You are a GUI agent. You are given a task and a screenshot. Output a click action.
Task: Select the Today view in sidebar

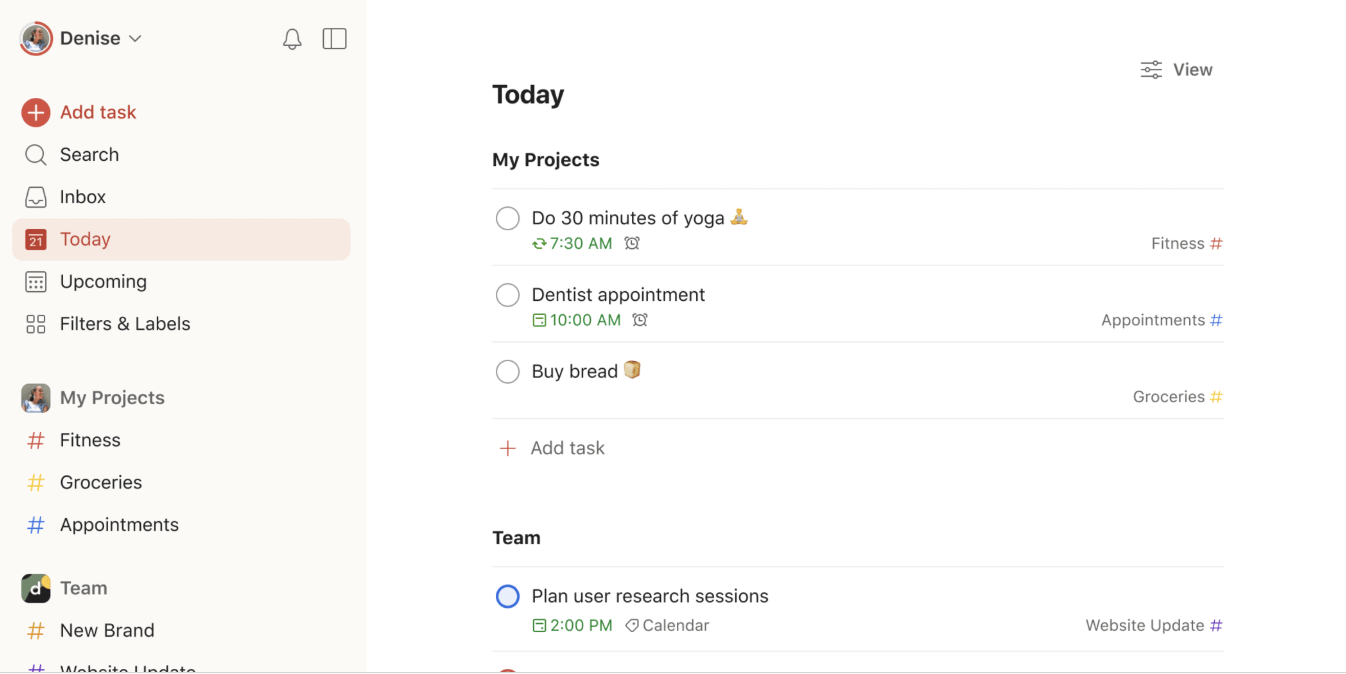pyautogui.click(x=85, y=240)
